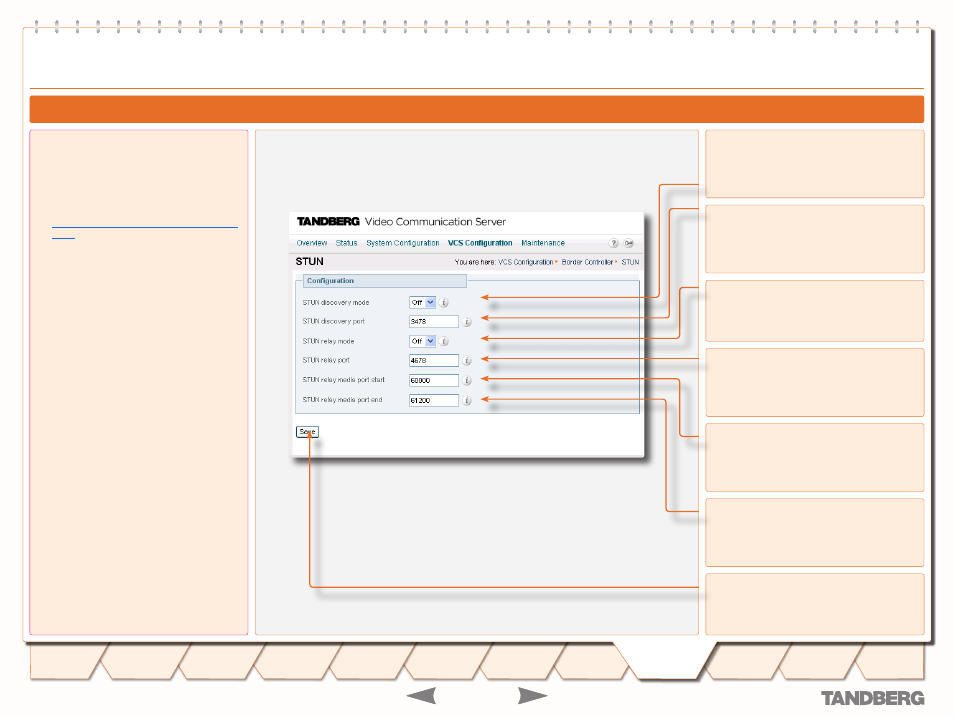Open the Overview menu

(x=312, y=243)
